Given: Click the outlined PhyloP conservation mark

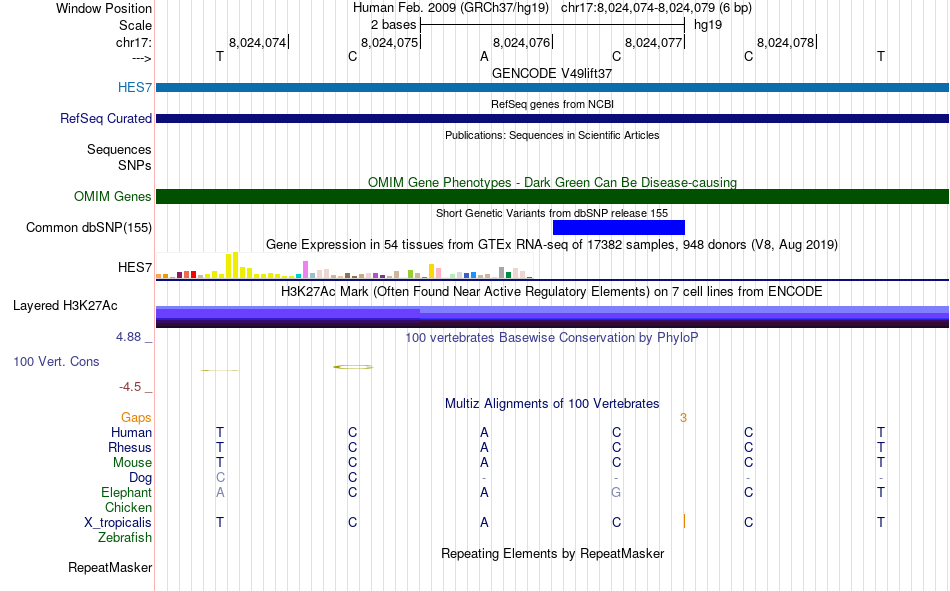Looking at the screenshot, I should (353, 367).
